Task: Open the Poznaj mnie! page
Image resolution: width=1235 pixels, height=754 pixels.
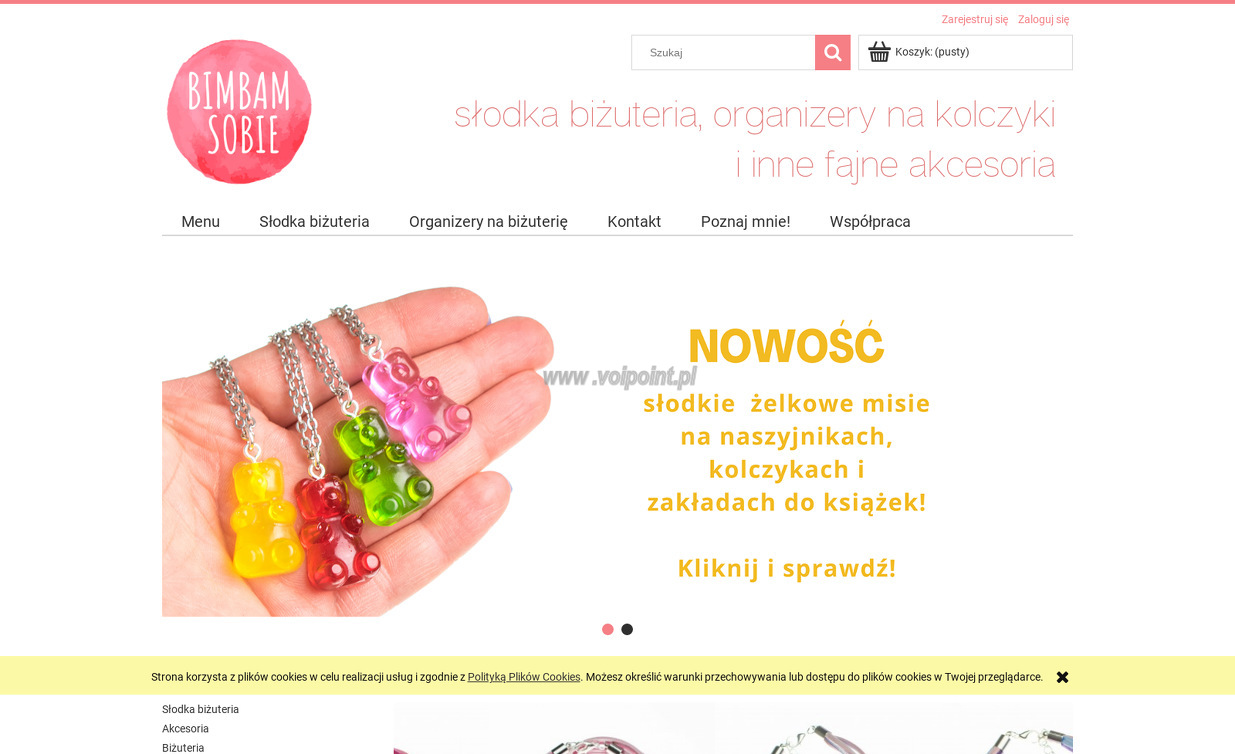Action: tap(745, 221)
